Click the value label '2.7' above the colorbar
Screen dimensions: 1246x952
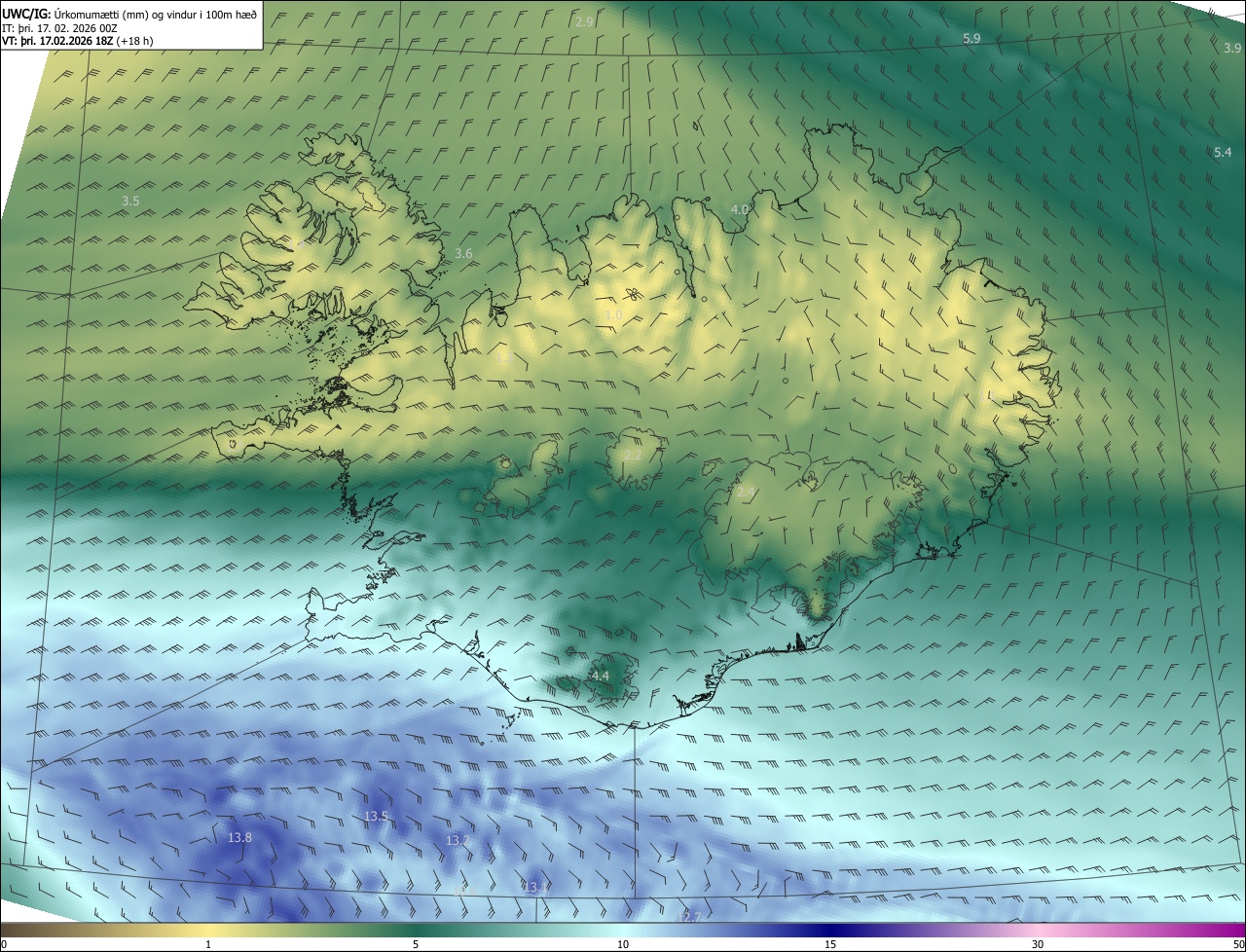tap(691, 917)
